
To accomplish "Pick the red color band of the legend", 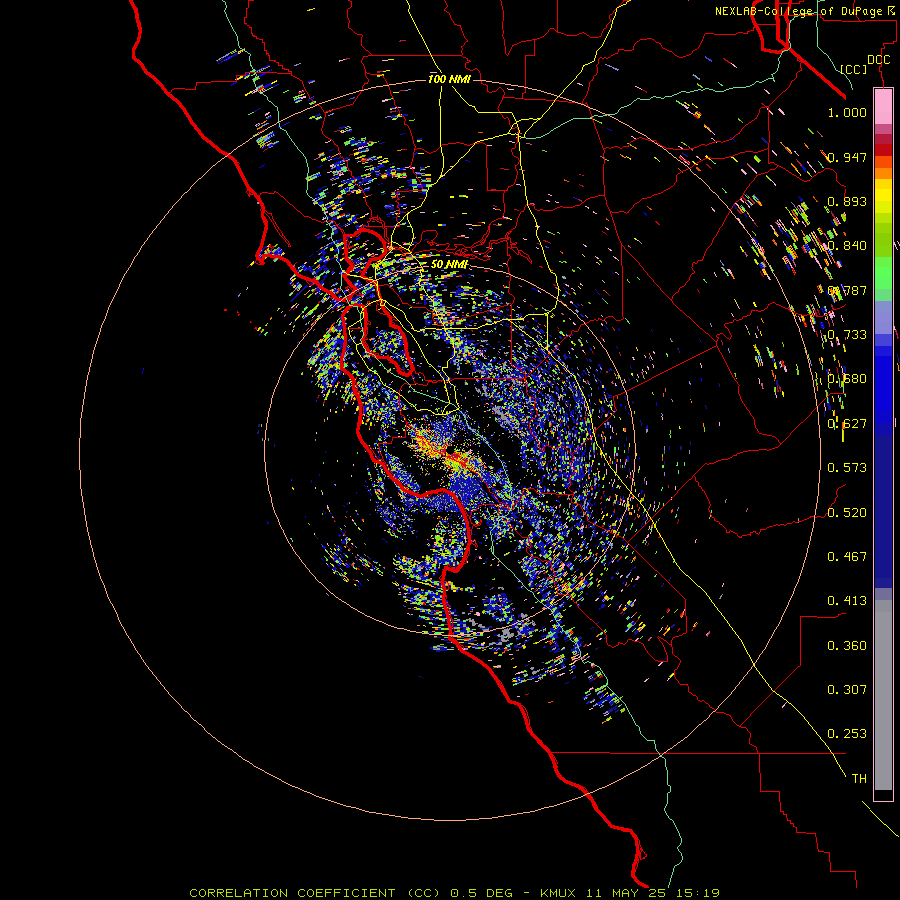I will coord(883,149).
